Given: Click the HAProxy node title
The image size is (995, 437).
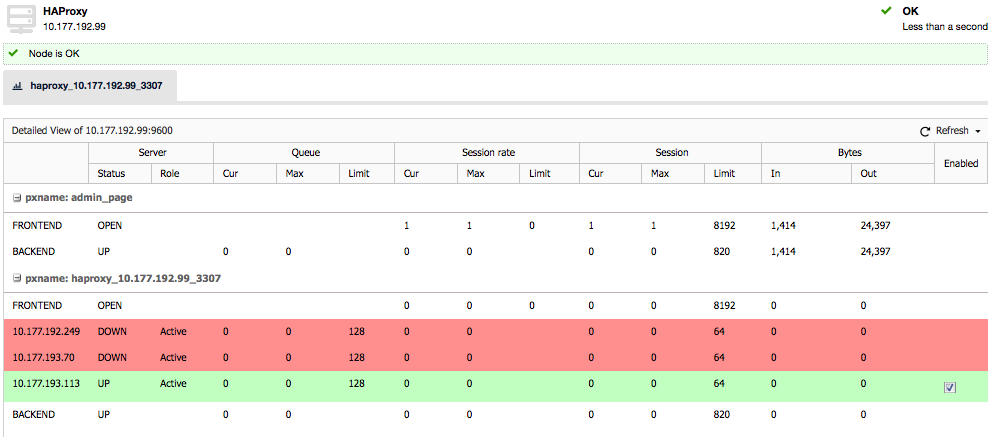Looking at the screenshot, I should point(79,11).
